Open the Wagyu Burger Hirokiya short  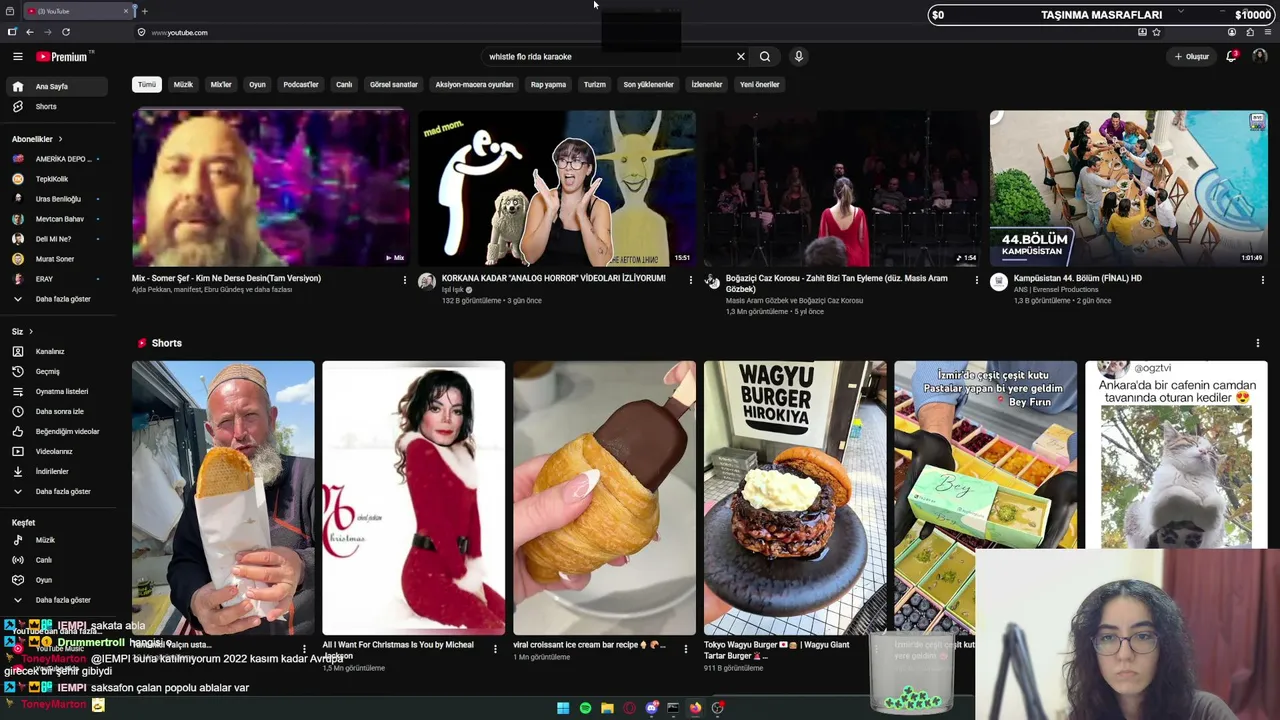795,498
